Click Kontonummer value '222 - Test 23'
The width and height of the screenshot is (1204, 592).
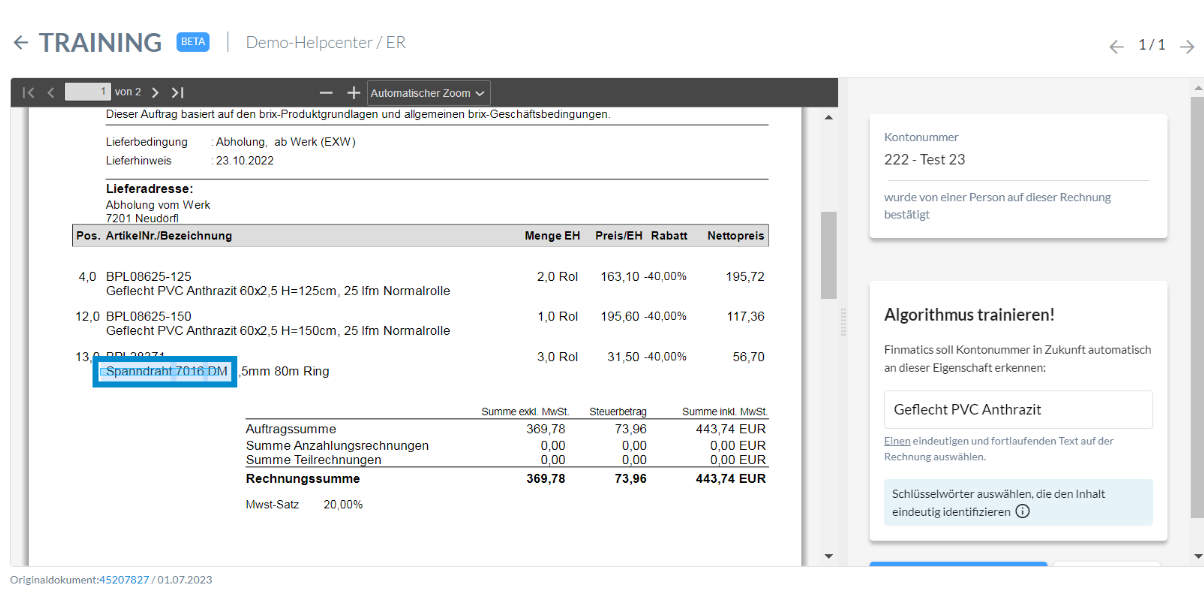click(x=925, y=160)
